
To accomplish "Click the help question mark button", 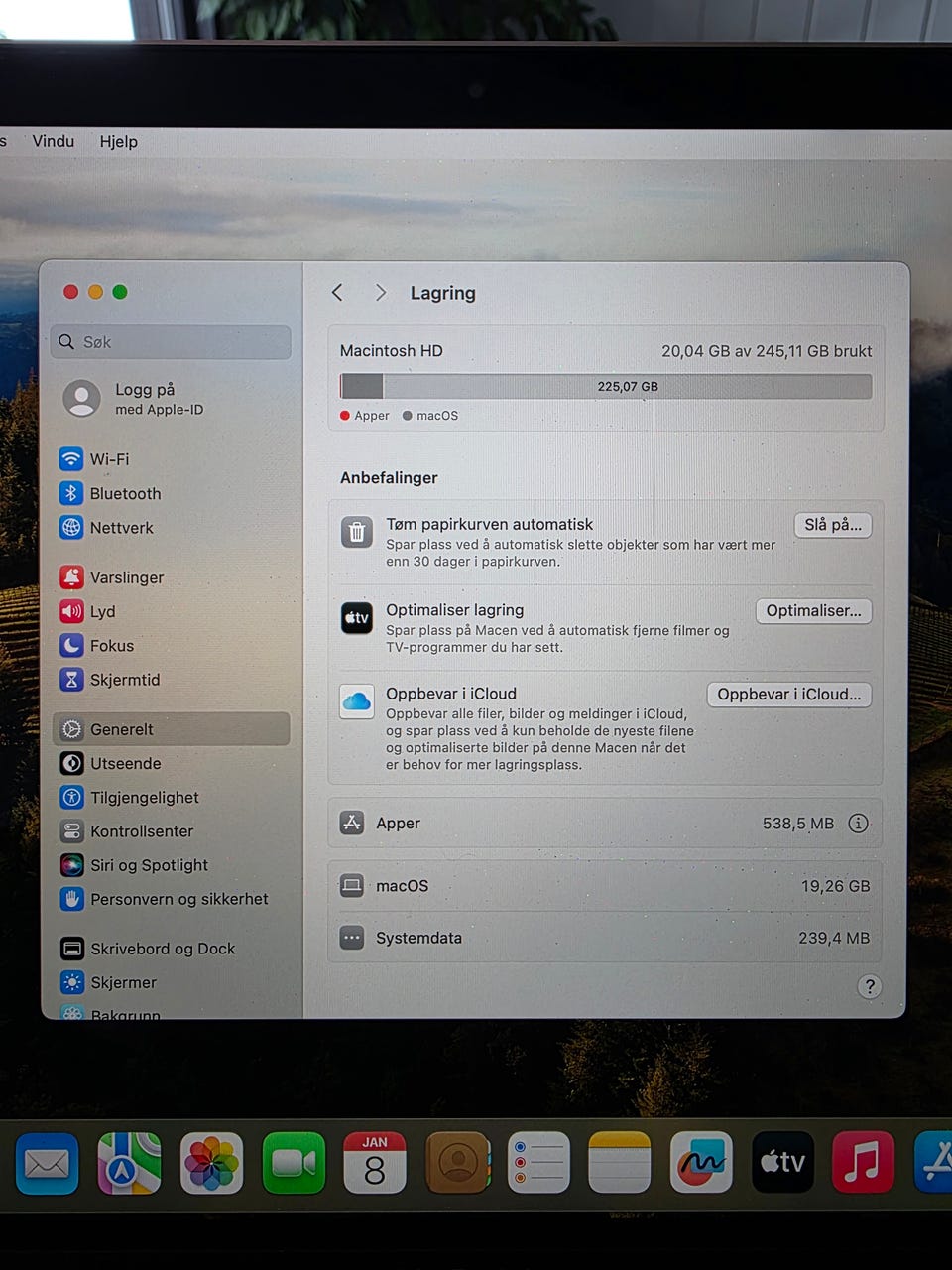I will pyautogui.click(x=870, y=986).
